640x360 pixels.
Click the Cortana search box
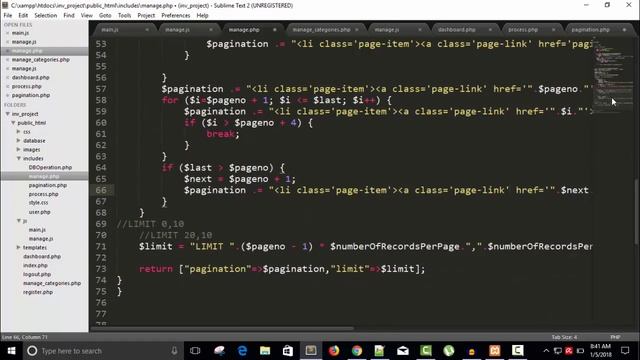pyautogui.click(x=102, y=351)
